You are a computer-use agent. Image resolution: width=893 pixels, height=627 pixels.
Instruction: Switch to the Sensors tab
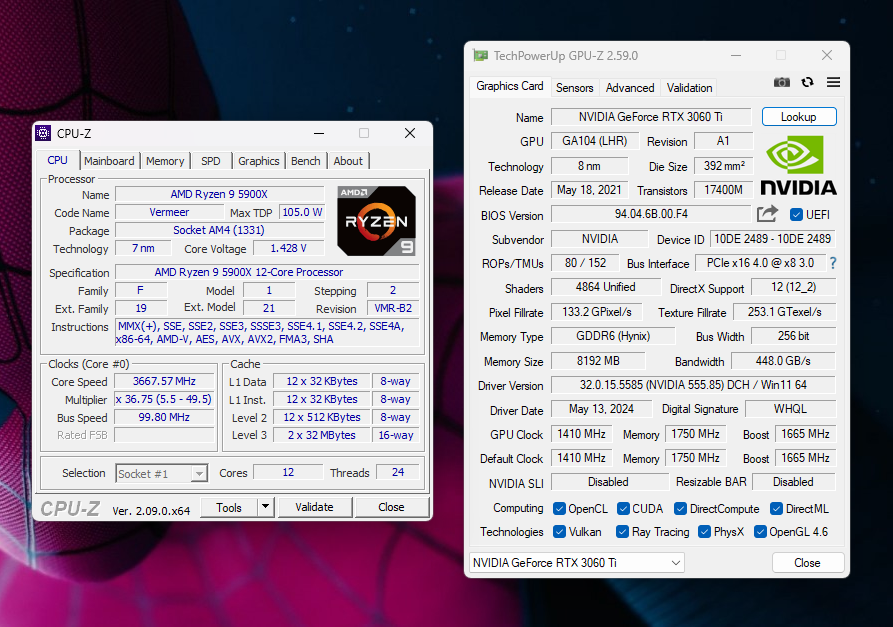coord(575,88)
